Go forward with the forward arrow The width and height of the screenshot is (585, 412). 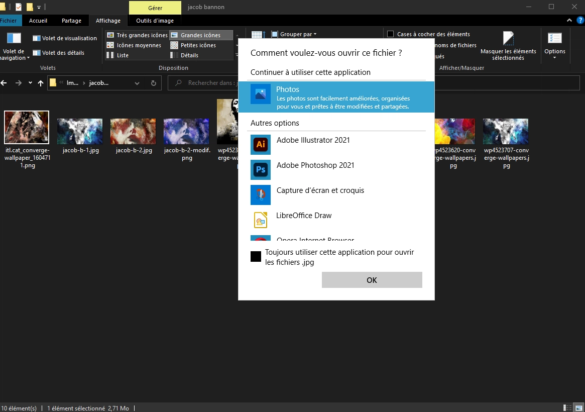pyautogui.click(x=18, y=83)
